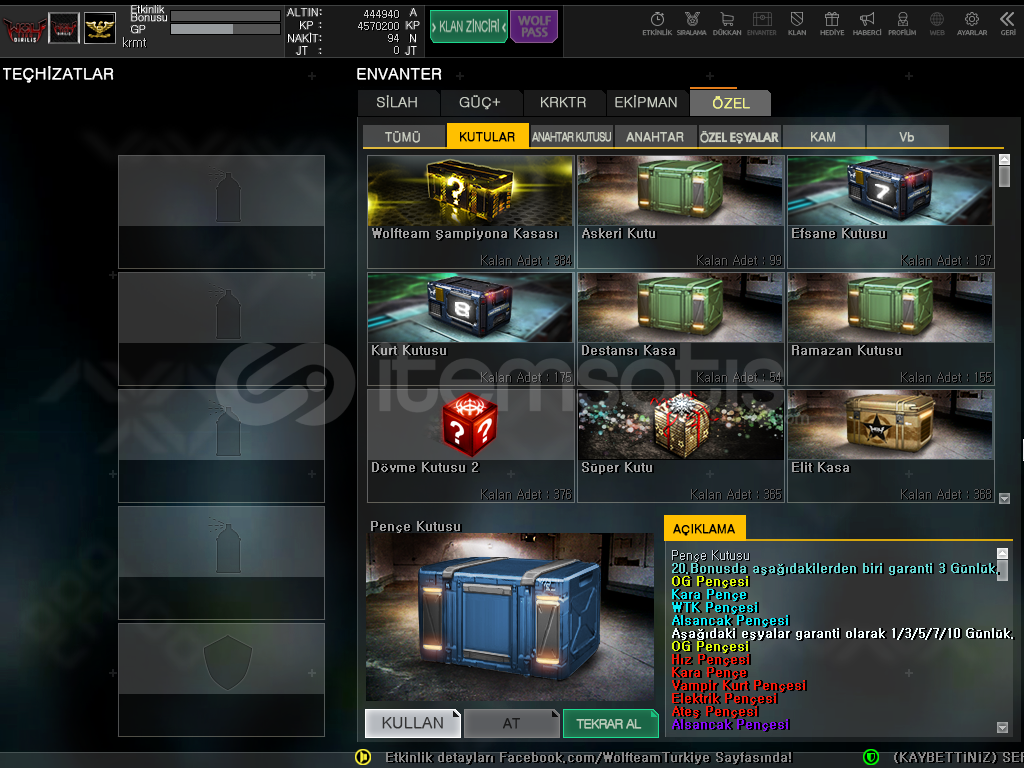The width and height of the screenshot is (1024, 768).
Task: Open the ÖZEL EŞYALAR sub-tab
Action: (739, 136)
